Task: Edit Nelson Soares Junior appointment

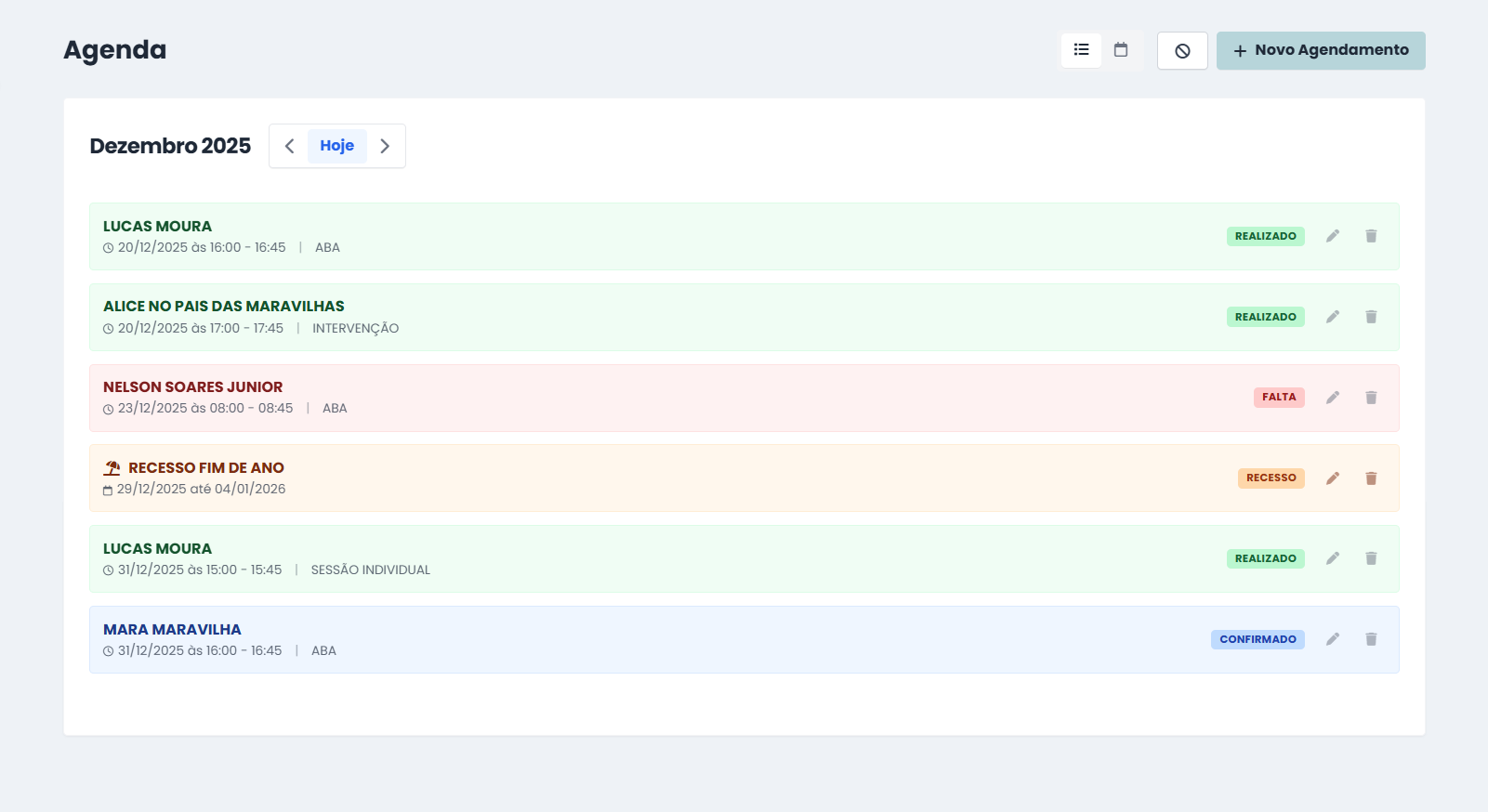Action: [x=1332, y=398]
